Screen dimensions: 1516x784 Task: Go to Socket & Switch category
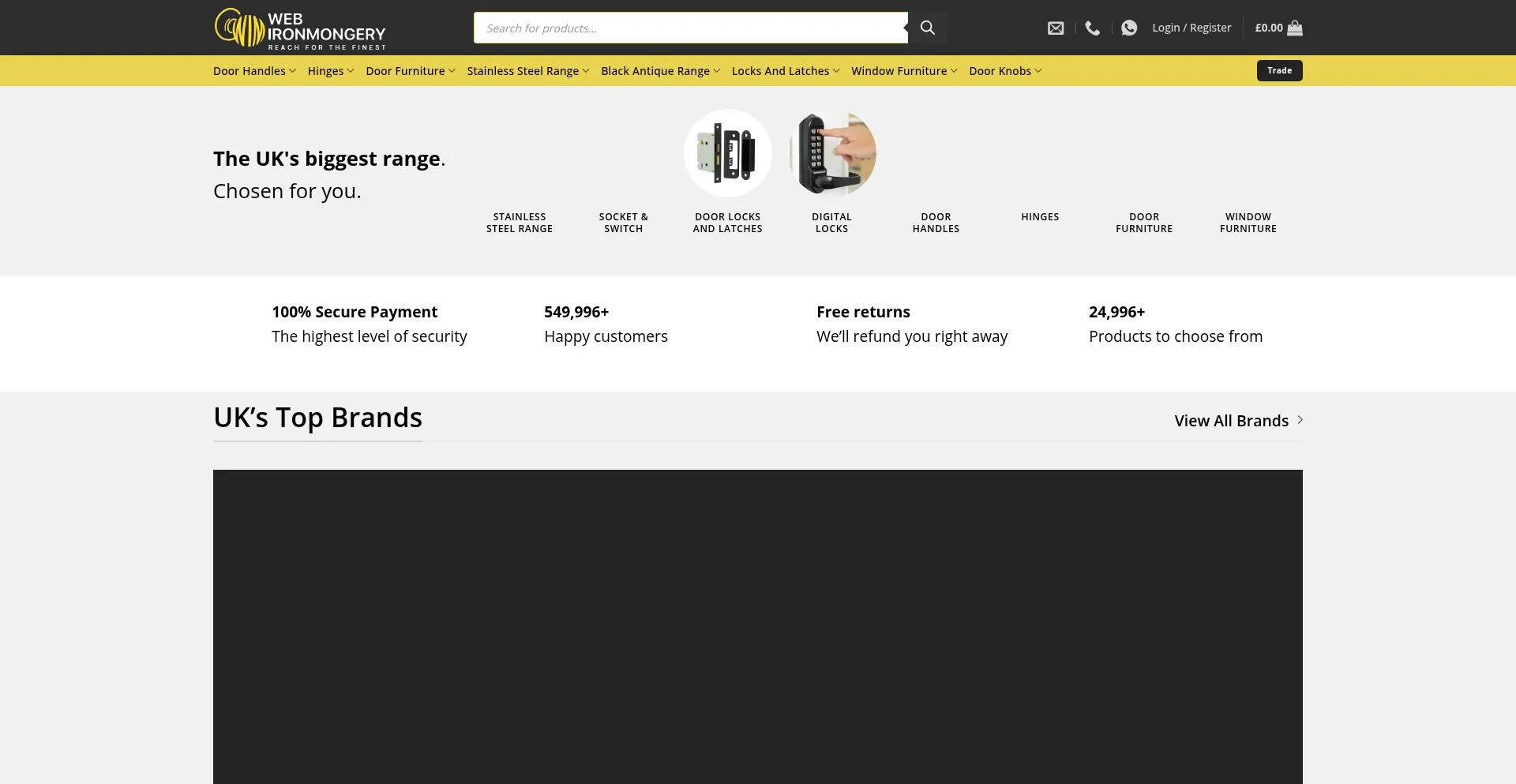(623, 223)
